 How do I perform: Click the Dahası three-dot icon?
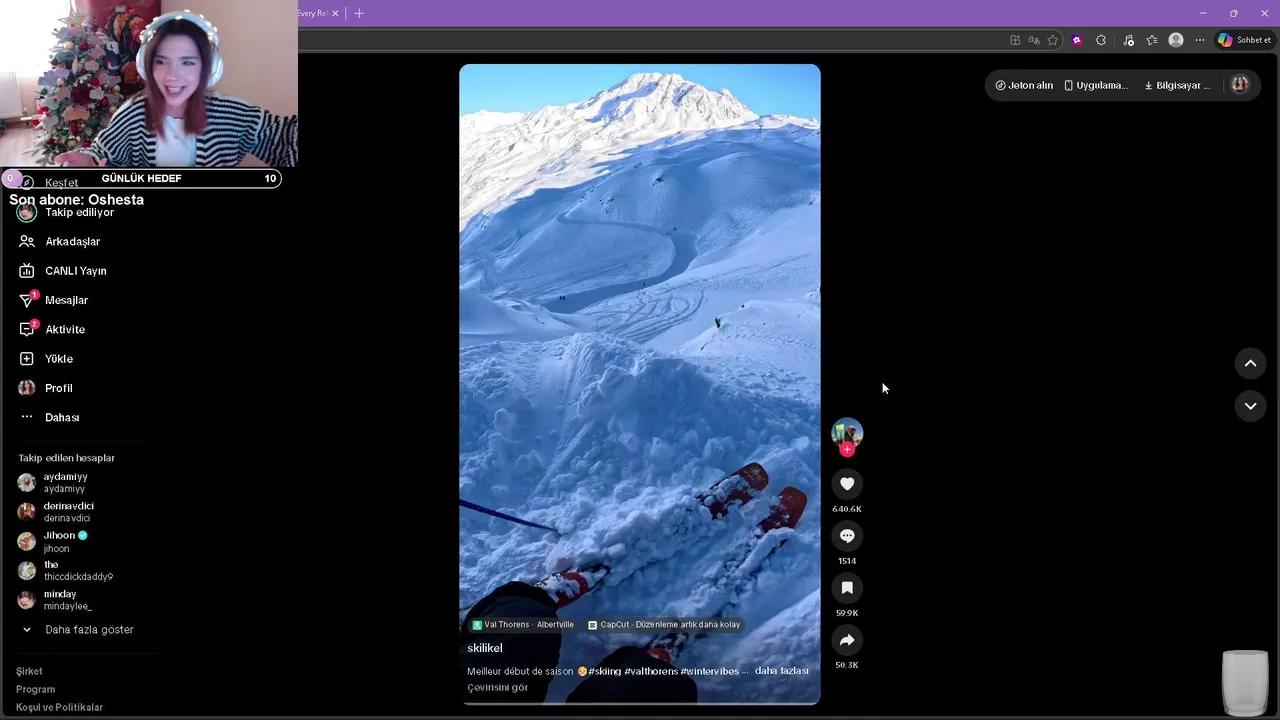pos(27,417)
